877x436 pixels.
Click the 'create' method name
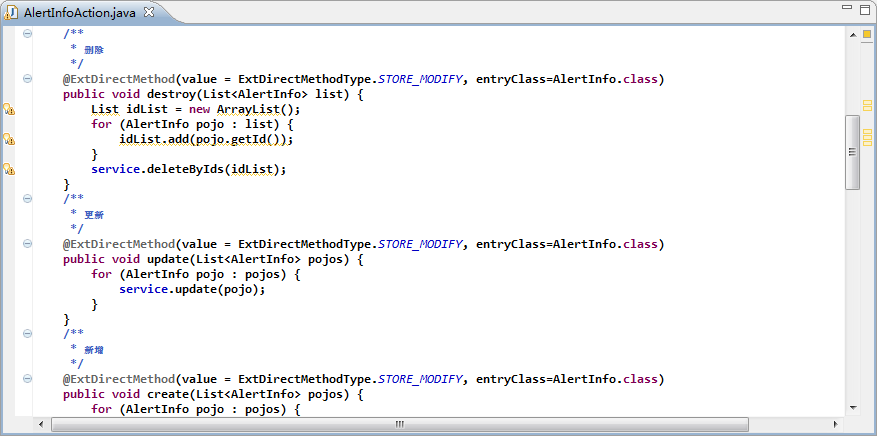point(166,395)
